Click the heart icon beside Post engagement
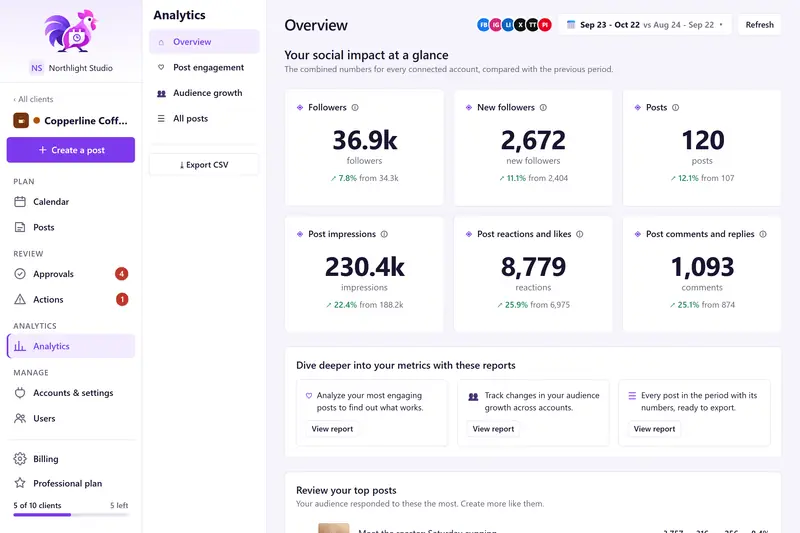 [x=161, y=67]
